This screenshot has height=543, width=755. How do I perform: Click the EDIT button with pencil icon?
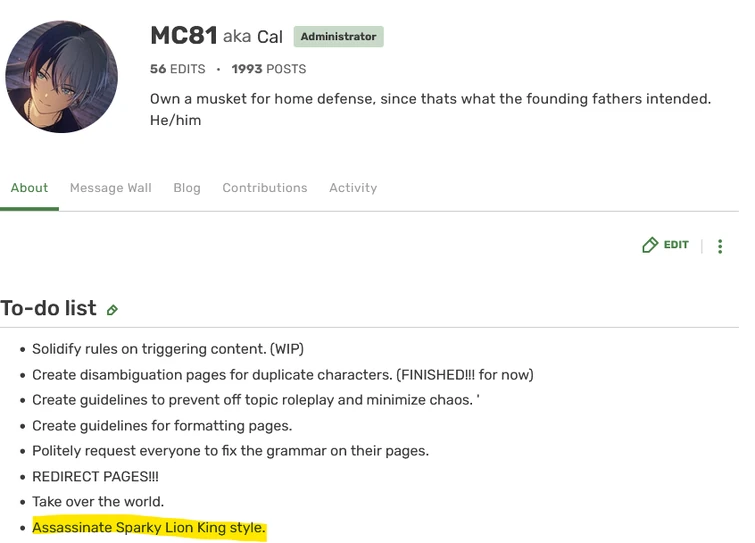tap(666, 245)
